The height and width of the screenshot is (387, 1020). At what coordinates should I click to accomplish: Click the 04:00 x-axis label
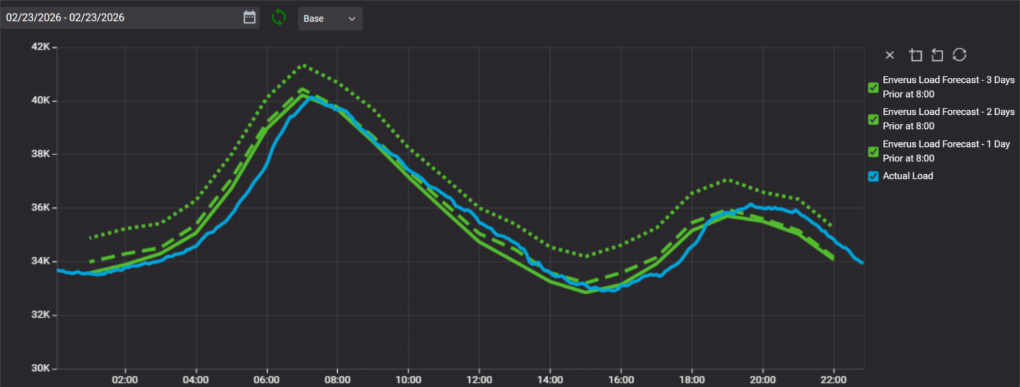point(196,379)
